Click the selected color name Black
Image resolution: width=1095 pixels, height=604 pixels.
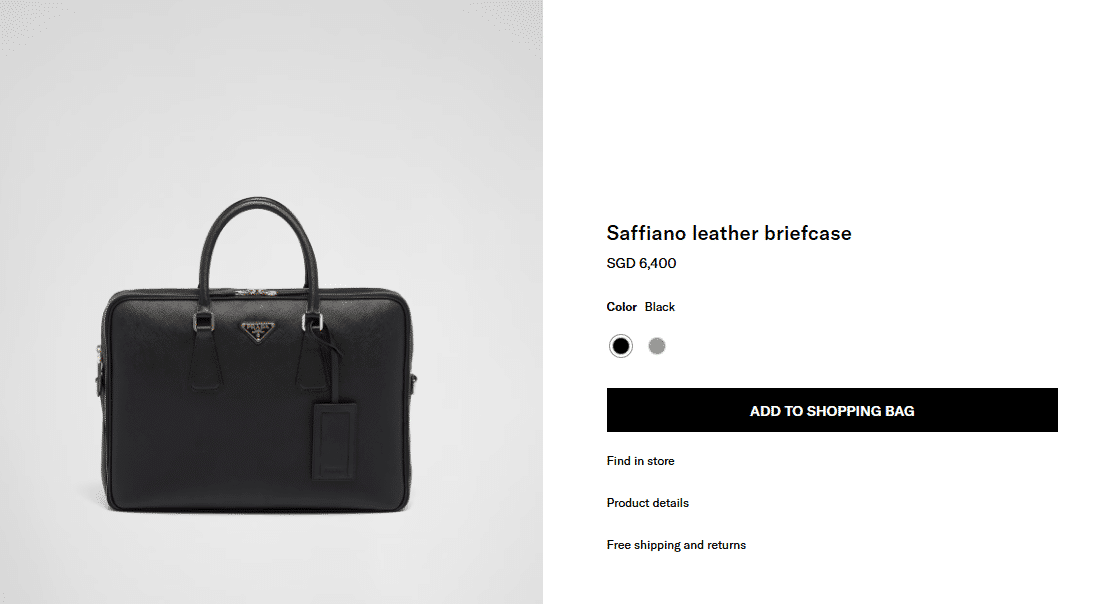click(x=659, y=307)
